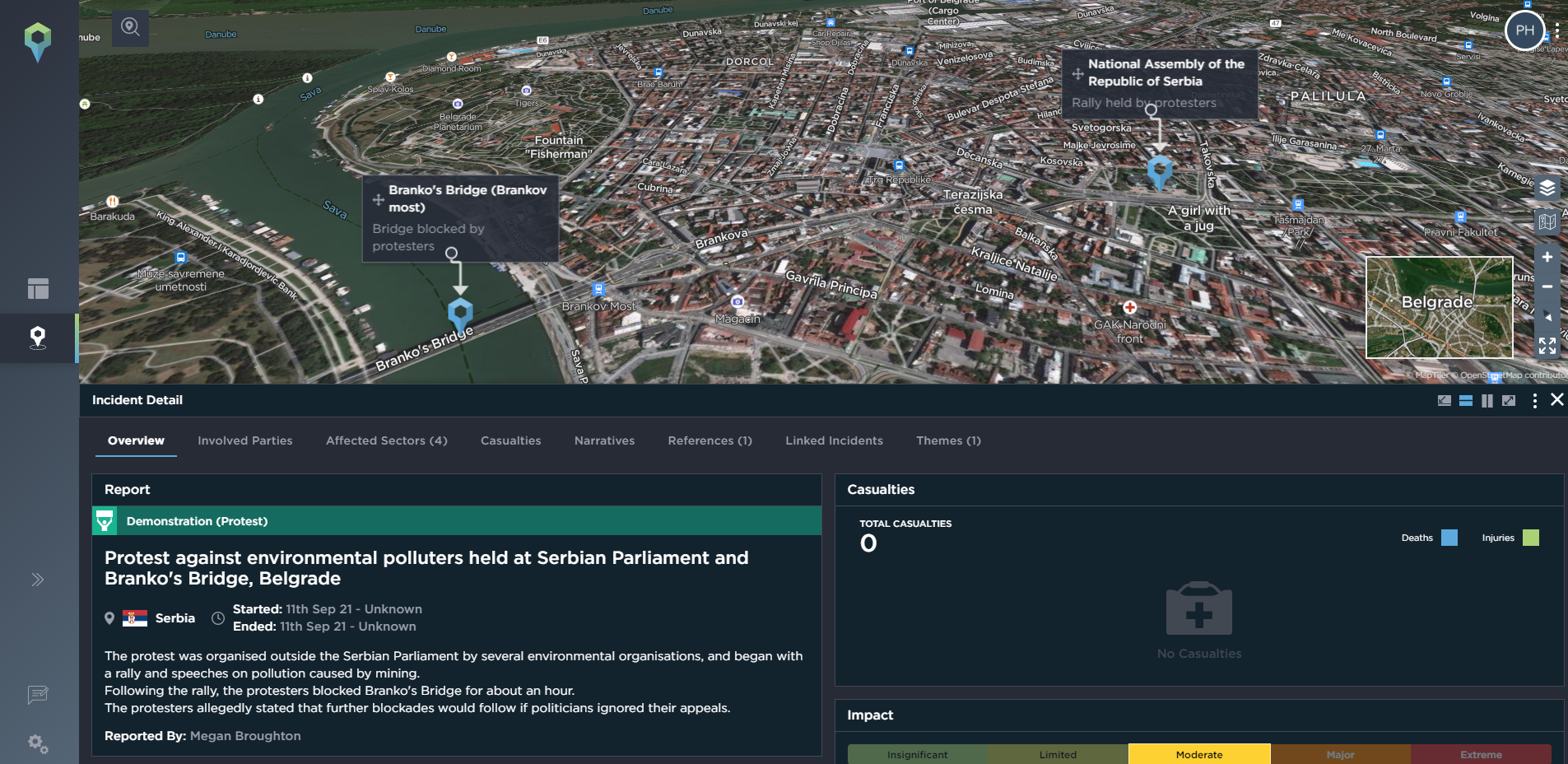Click the Deaths blue legend swatch
Screen dimensions: 1568x764
point(1449,538)
